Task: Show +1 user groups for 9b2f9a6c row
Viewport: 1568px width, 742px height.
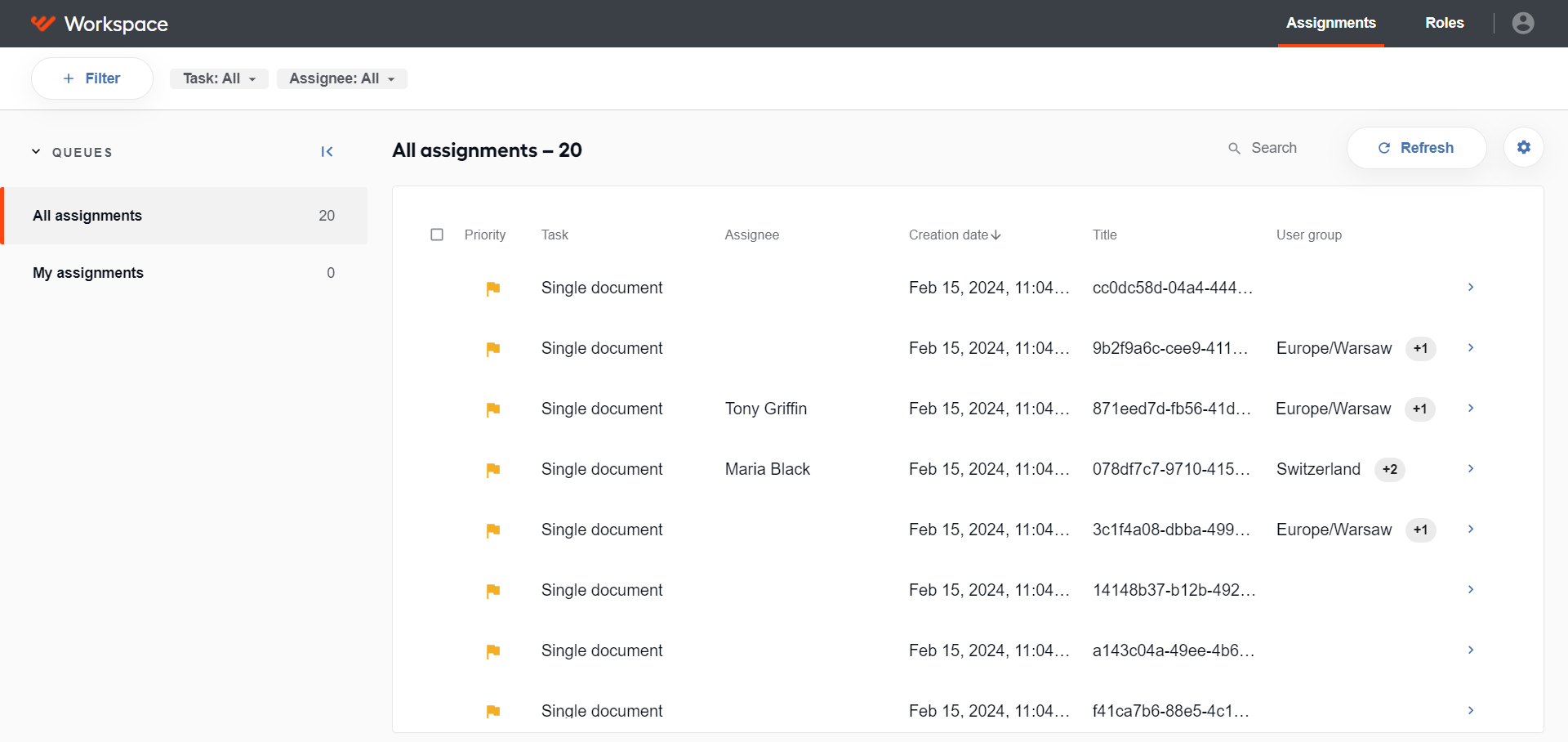Action: tap(1421, 349)
